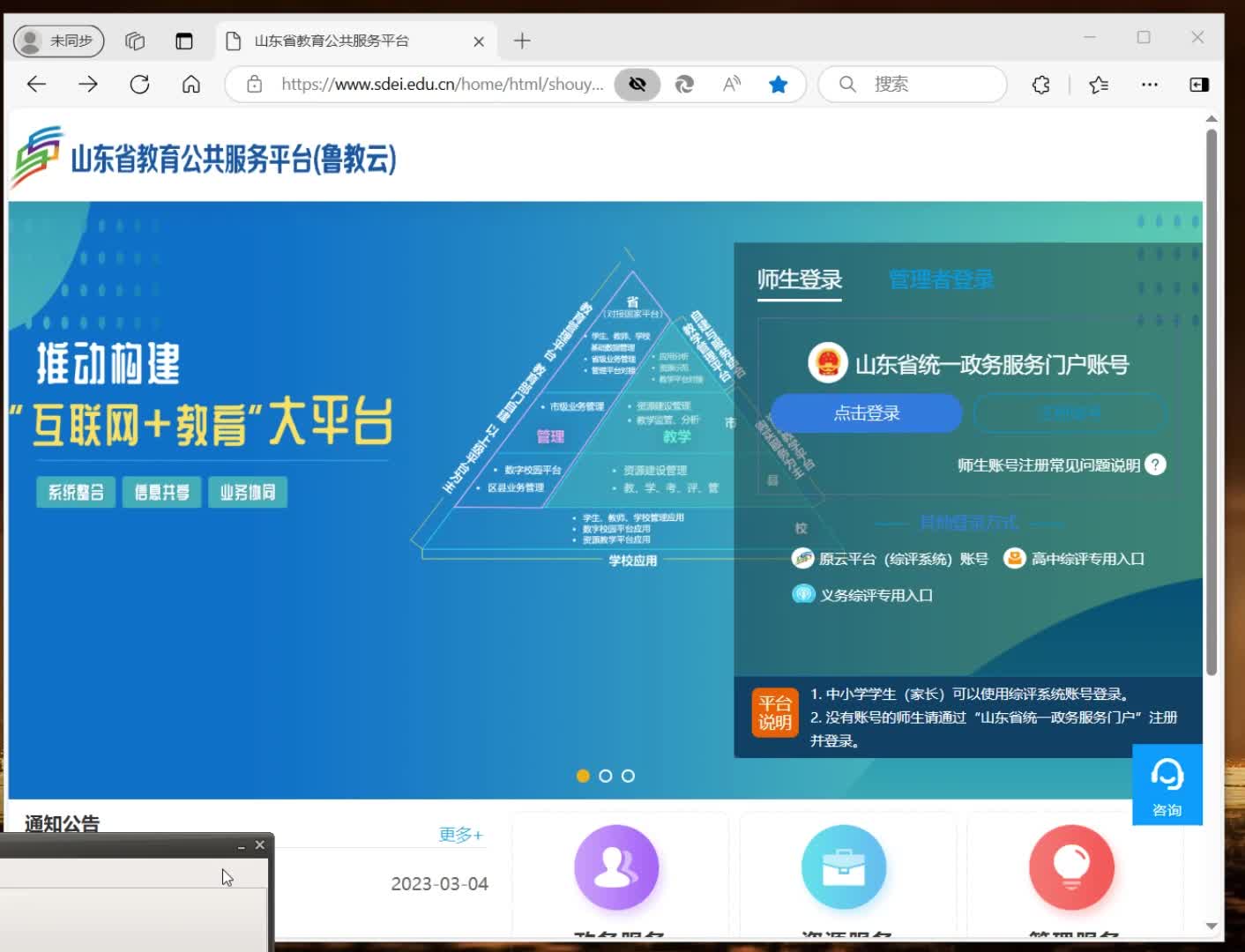1245x952 pixels.
Task: Click the question mark help icon
Action: pos(1155,465)
